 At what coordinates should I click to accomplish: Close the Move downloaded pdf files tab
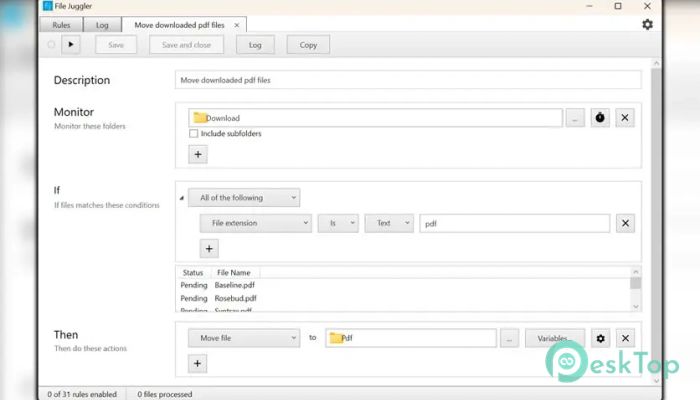point(237,25)
